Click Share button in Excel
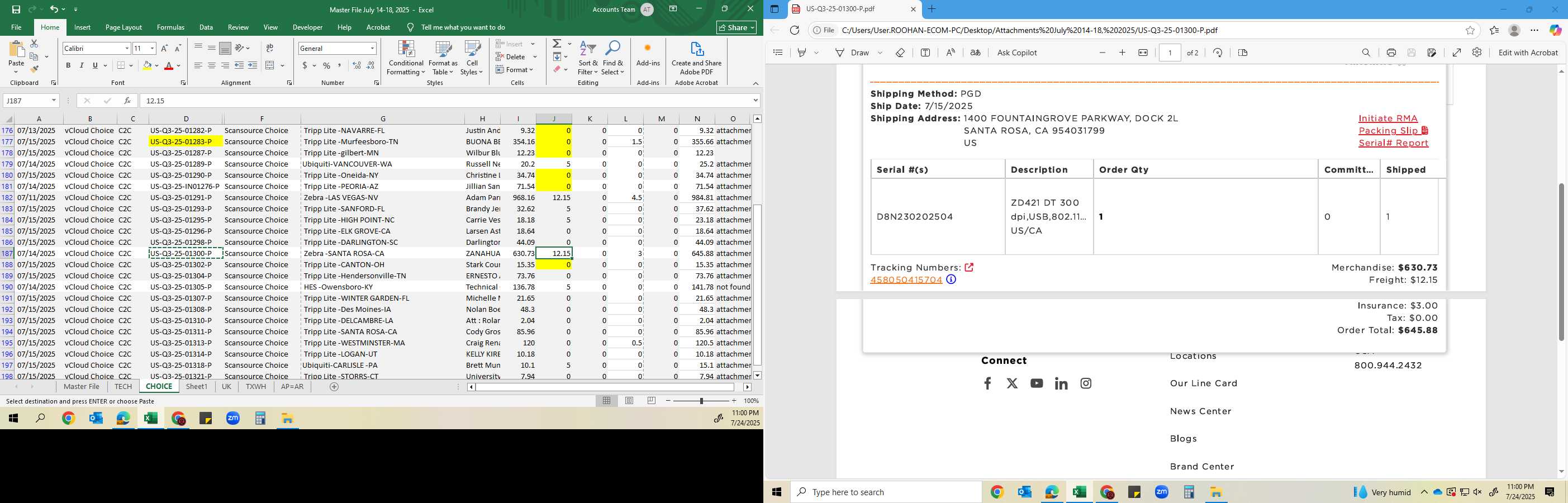1568x503 pixels. coord(737,27)
